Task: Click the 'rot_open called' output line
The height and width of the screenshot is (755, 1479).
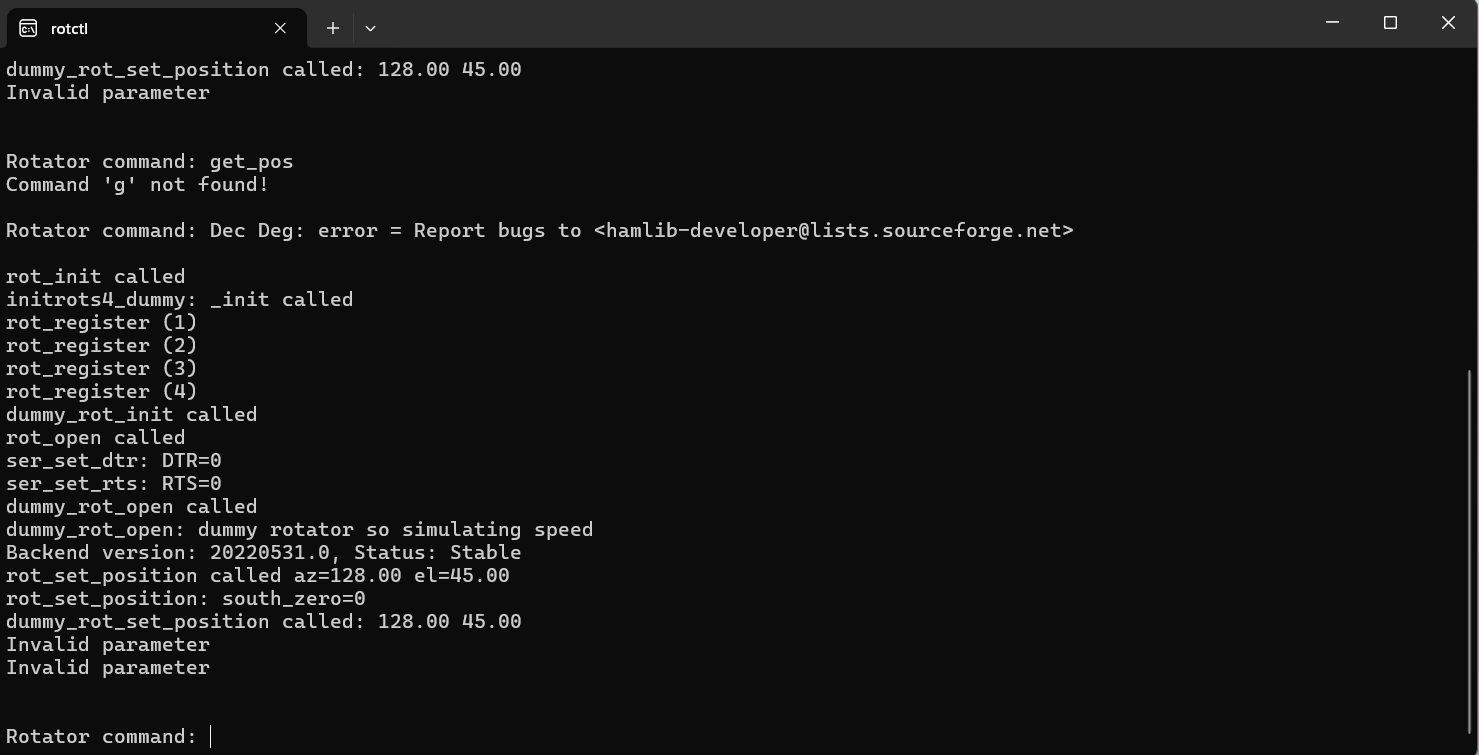Action: pyautogui.click(x=96, y=438)
